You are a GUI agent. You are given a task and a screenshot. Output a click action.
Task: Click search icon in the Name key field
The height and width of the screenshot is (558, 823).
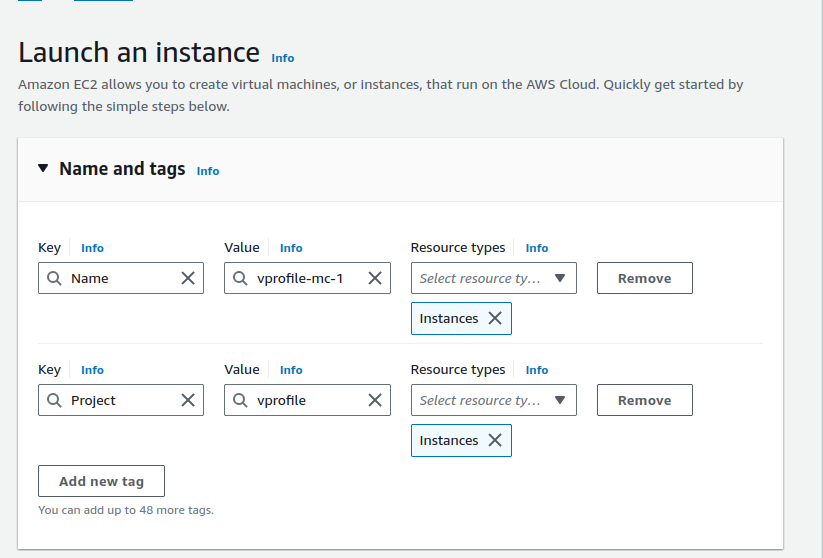[x=54, y=278]
